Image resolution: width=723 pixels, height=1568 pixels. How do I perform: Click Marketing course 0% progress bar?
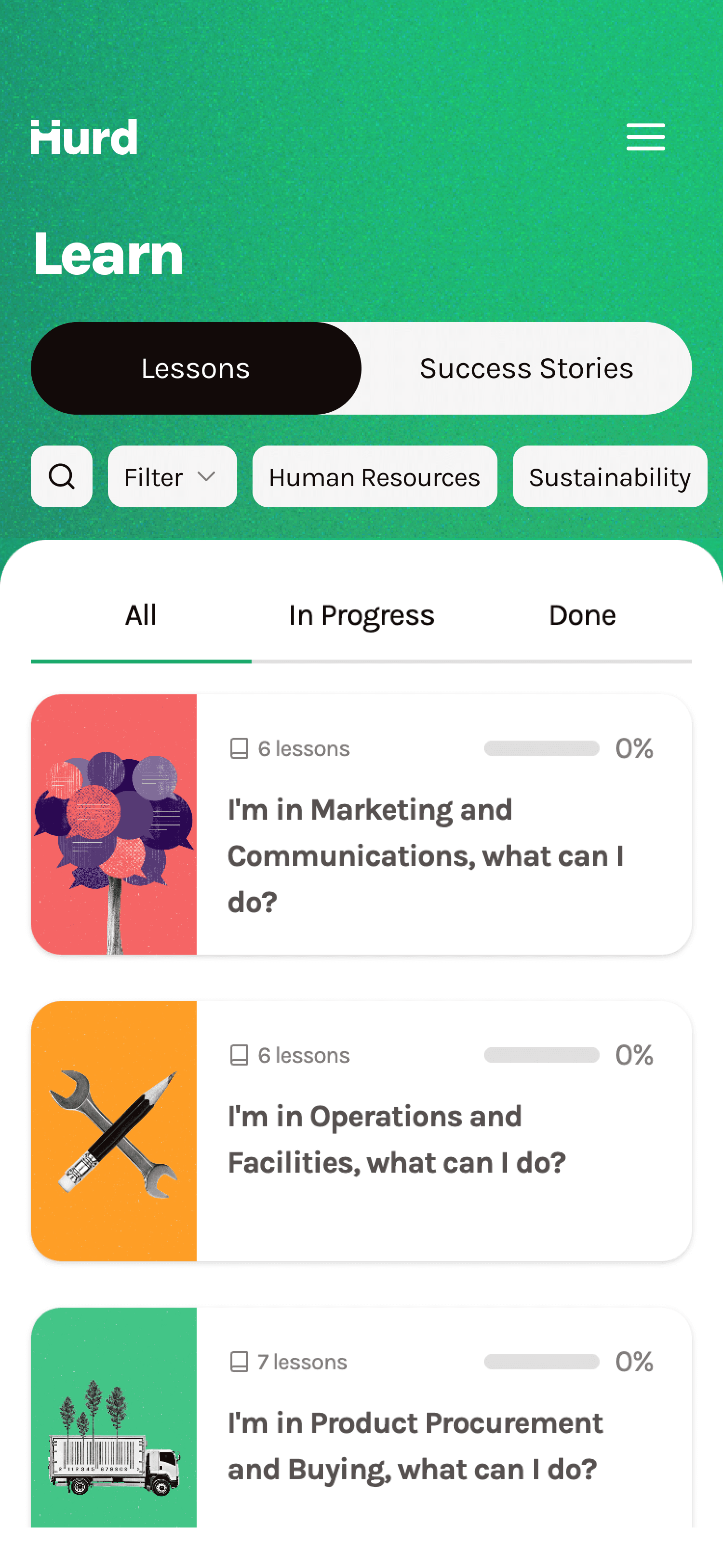pyautogui.click(x=542, y=748)
